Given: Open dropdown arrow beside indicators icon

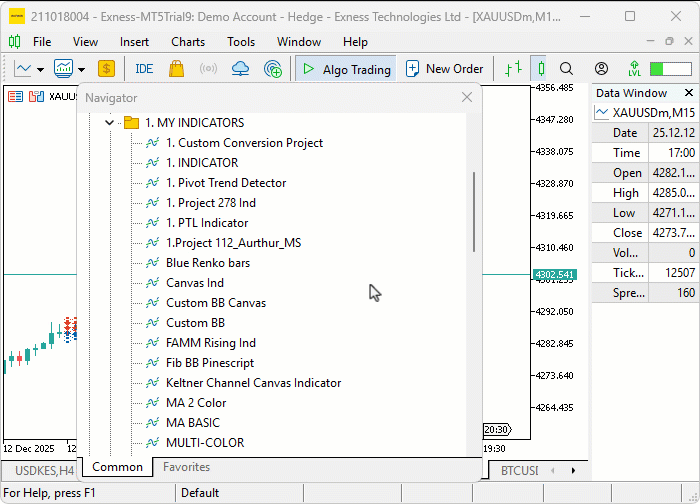Looking at the screenshot, I should point(81,69).
